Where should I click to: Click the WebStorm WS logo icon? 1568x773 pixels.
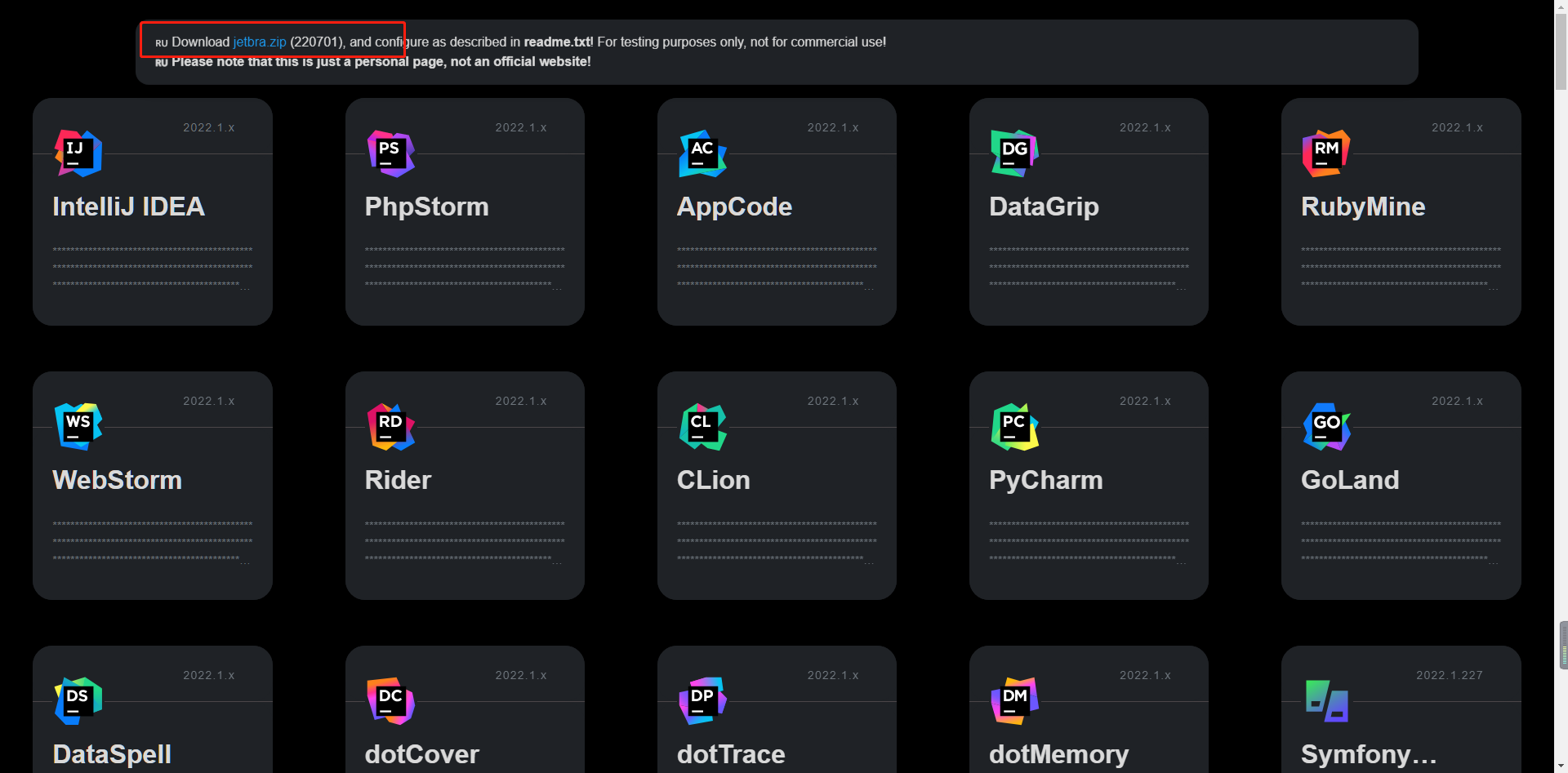coord(78,427)
